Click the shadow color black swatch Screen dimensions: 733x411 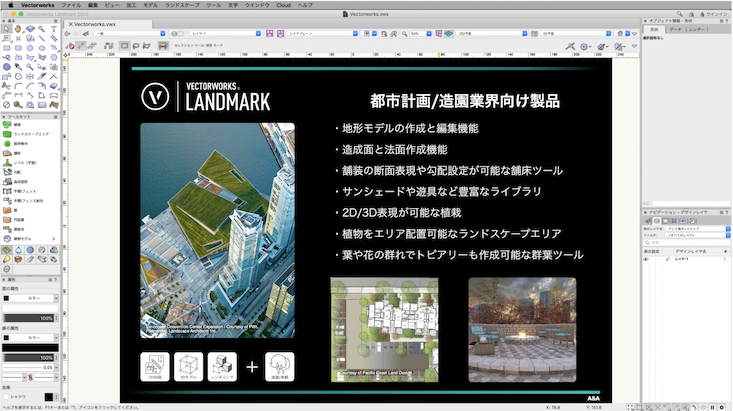click(x=49, y=397)
